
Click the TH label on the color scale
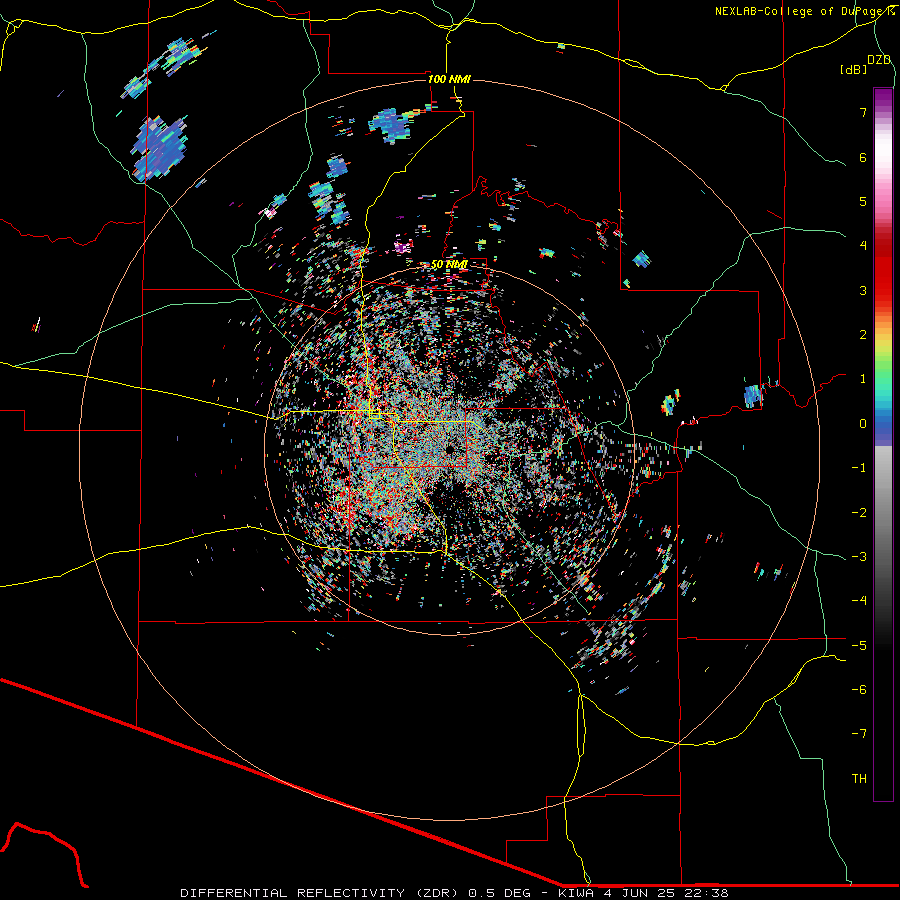859,779
